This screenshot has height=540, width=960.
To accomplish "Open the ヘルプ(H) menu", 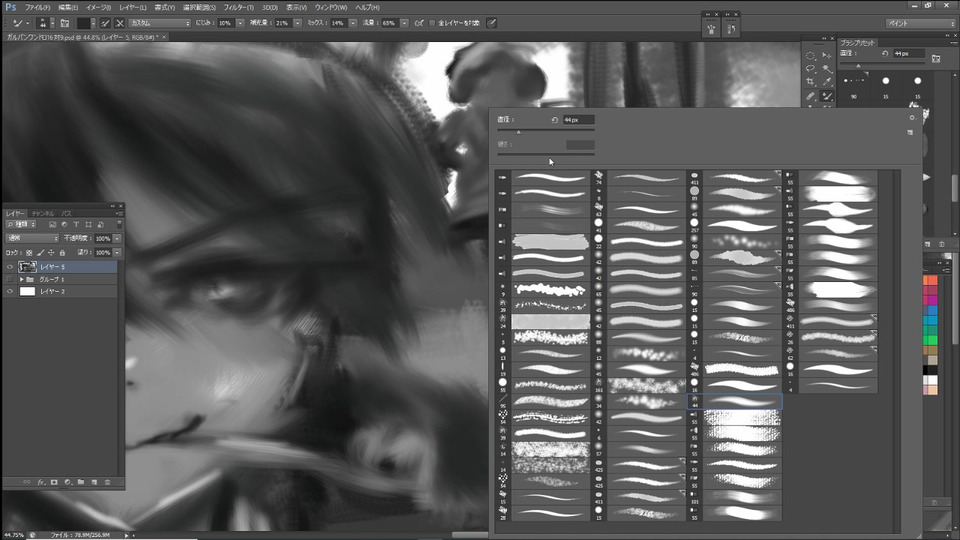I will pyautogui.click(x=367, y=7).
